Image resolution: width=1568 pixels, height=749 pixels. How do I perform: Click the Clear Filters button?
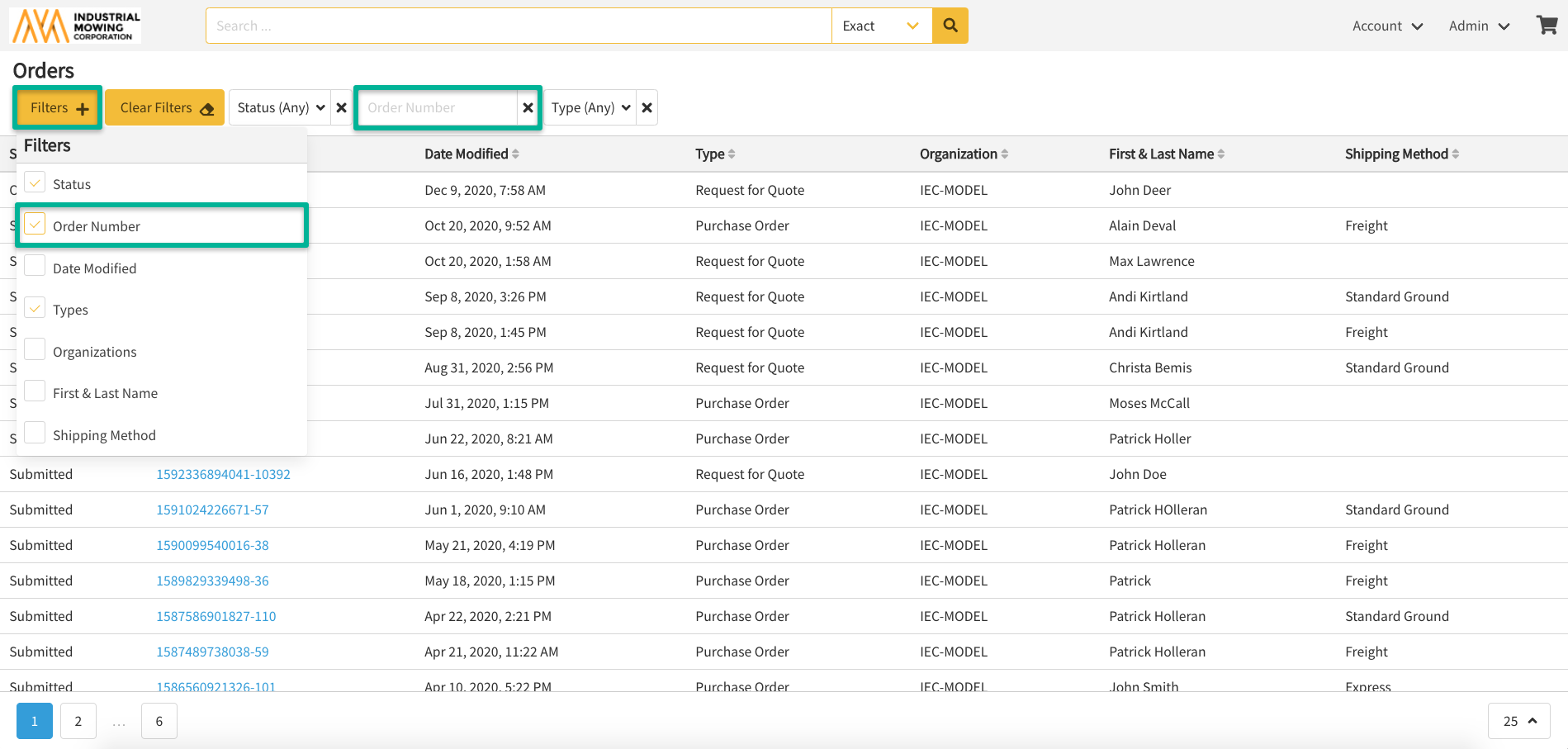(165, 107)
